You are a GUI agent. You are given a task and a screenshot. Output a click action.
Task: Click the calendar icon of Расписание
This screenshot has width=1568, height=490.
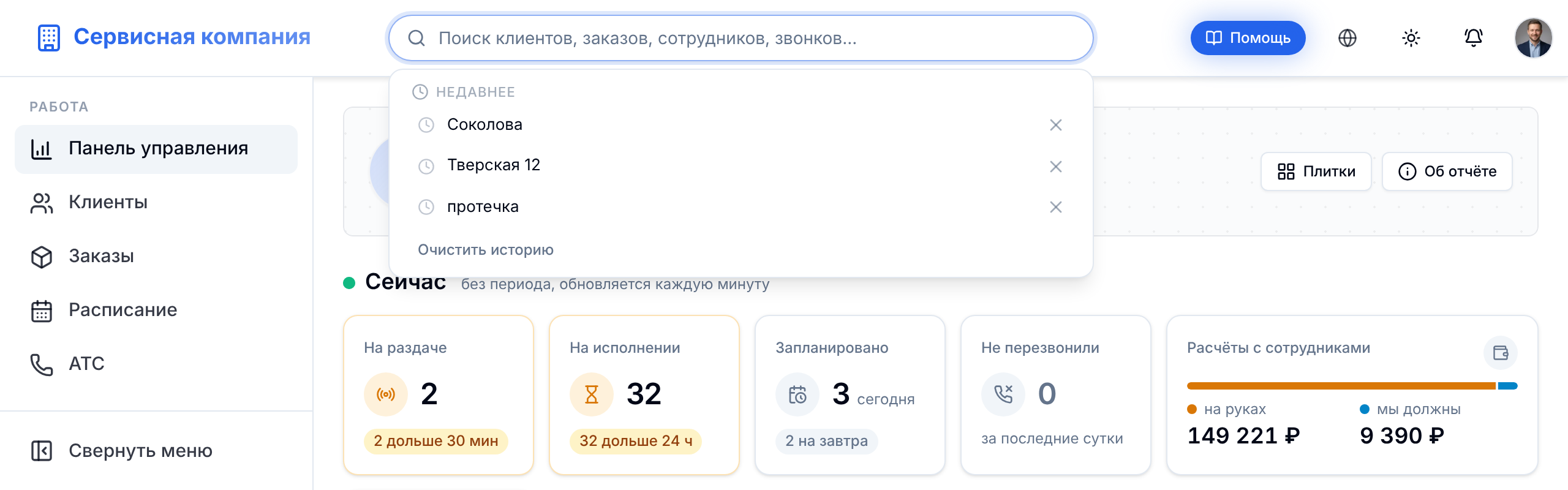(42, 311)
